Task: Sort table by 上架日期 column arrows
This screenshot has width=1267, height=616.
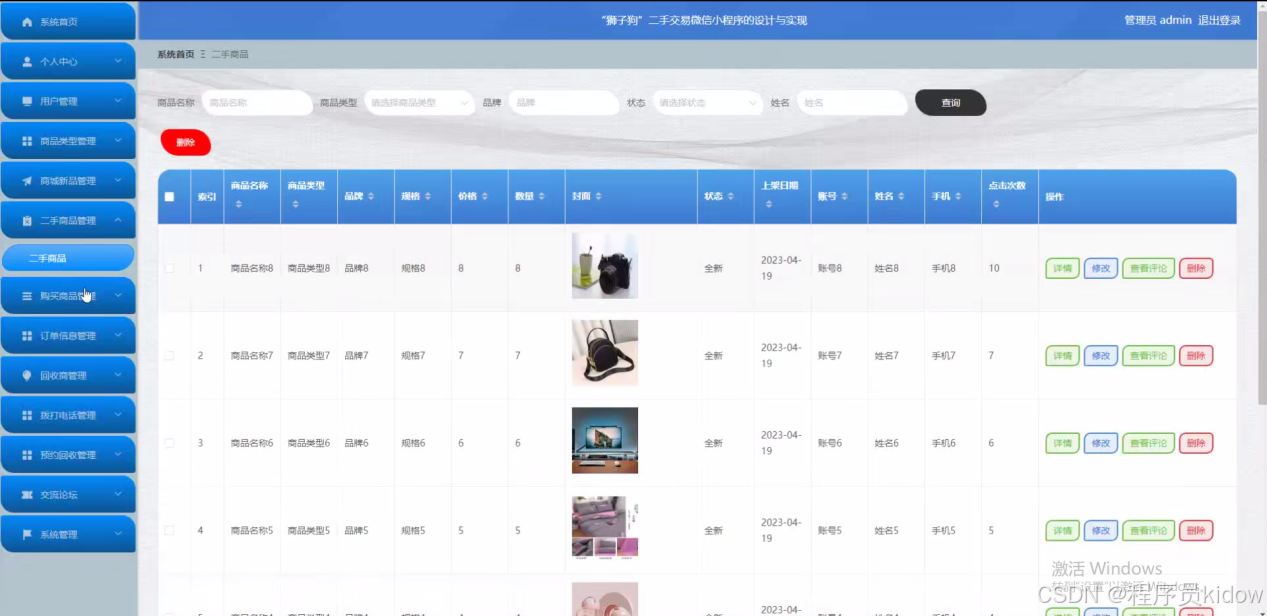Action: pyautogui.click(x=769, y=204)
